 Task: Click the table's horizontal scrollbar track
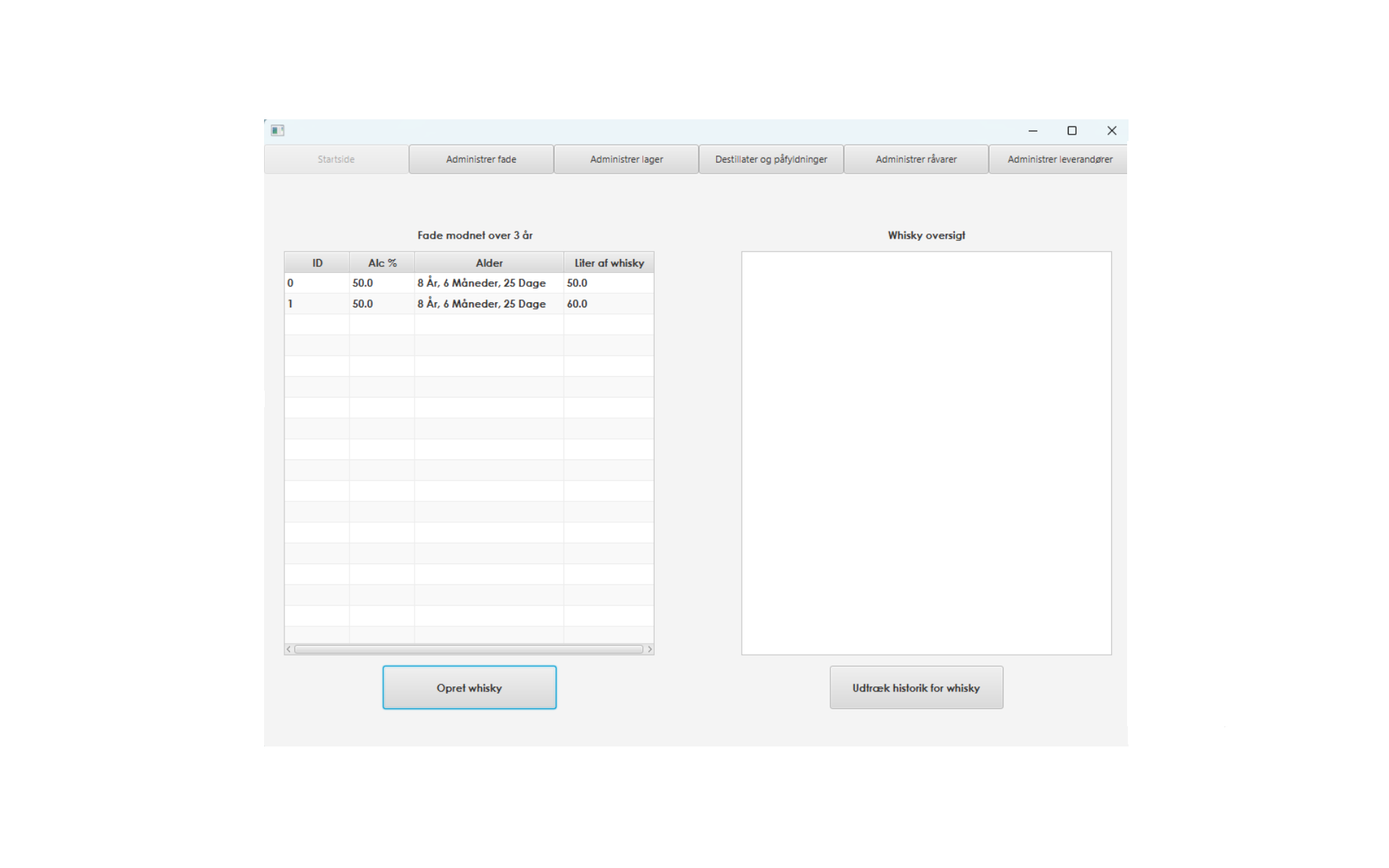[469, 649]
